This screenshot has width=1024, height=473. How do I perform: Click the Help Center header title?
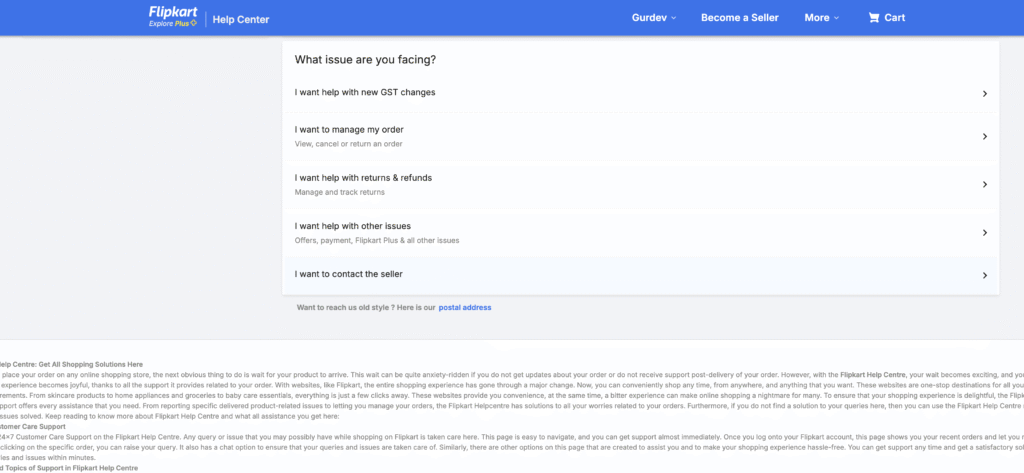[x=241, y=19]
